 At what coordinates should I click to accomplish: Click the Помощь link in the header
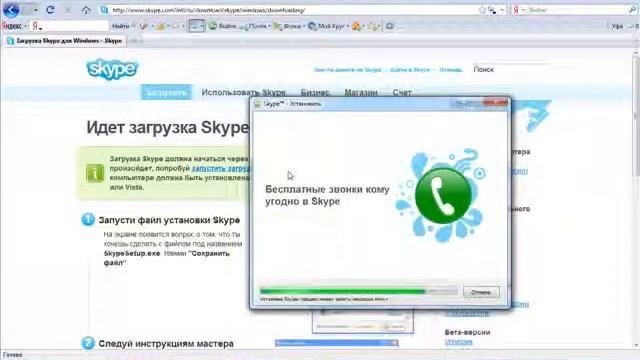451,70
